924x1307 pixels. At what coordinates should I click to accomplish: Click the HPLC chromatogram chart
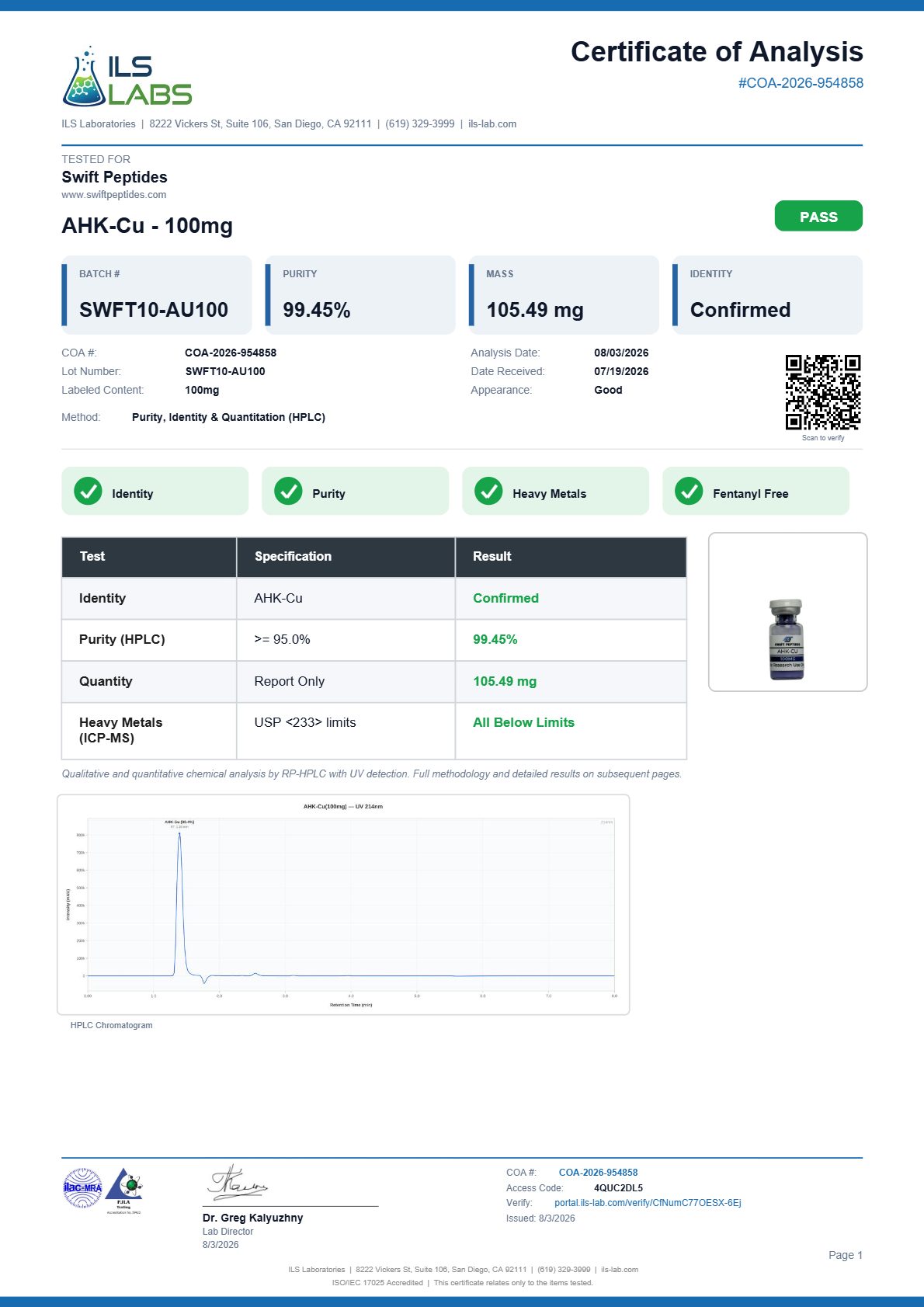[343, 905]
